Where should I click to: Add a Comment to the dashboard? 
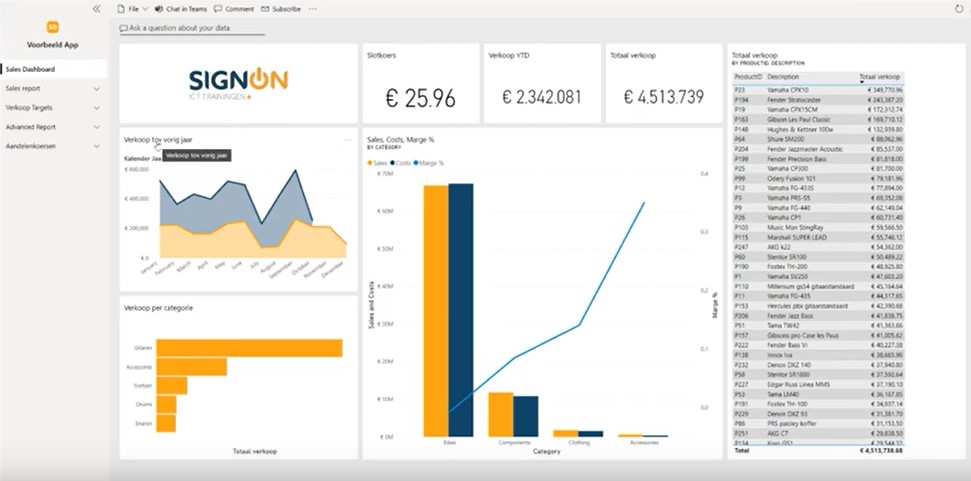234,8
